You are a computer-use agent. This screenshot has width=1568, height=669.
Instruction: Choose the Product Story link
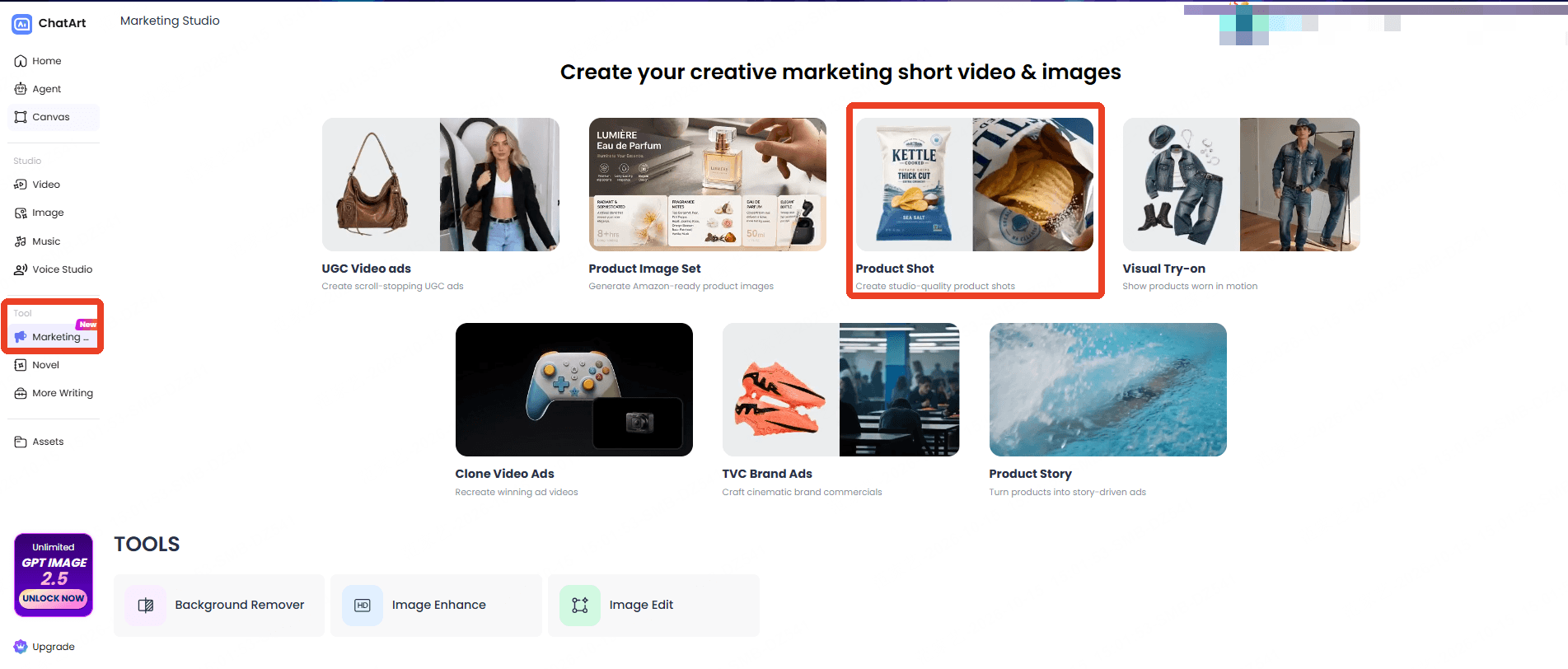[x=1031, y=474]
